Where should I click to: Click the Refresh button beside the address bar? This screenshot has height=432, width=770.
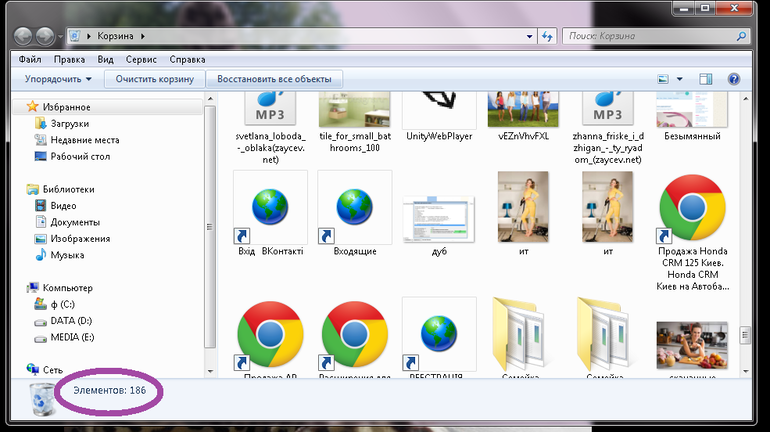pyautogui.click(x=547, y=36)
